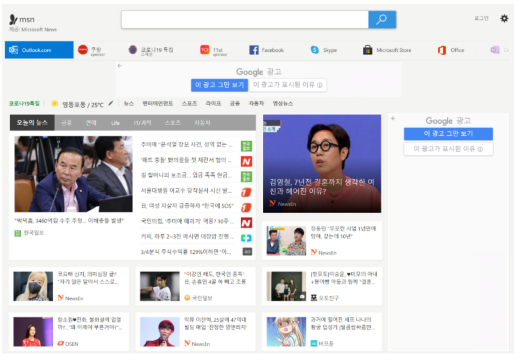The width and height of the screenshot is (517, 360).
Task: Click back arrow in right sidebar Google ad
Action: (393, 118)
